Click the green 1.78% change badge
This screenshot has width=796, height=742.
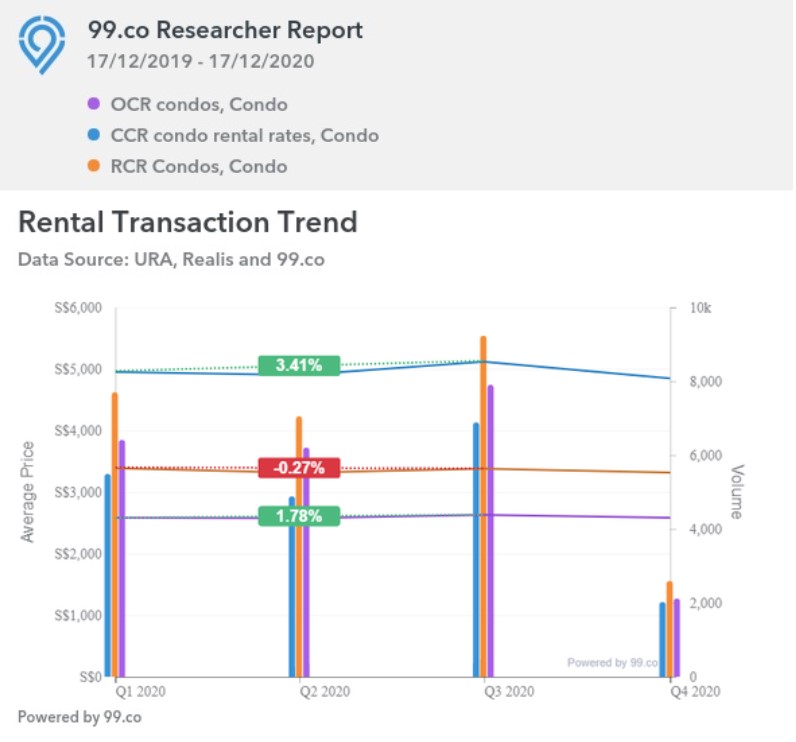point(299,516)
